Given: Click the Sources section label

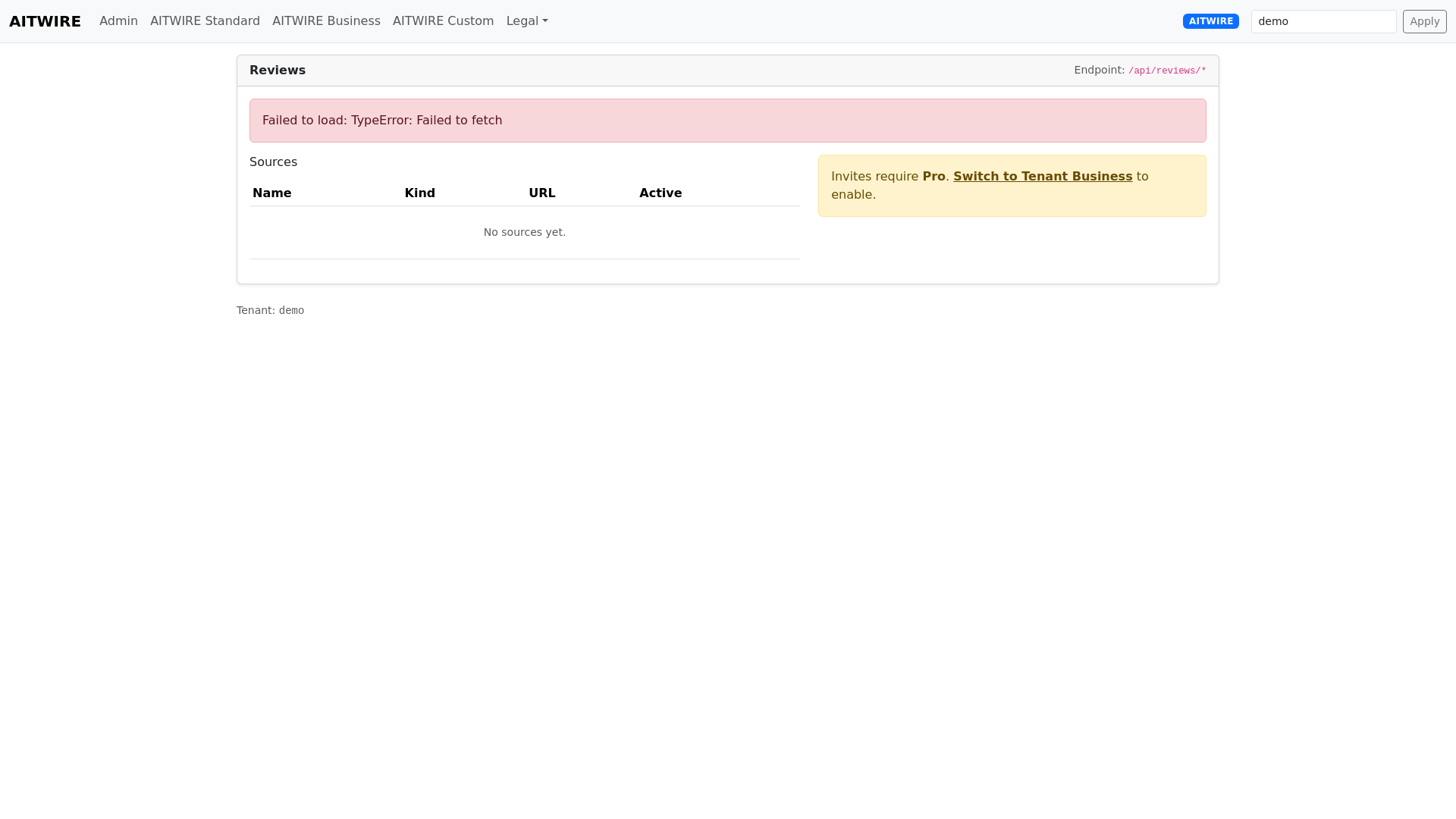Looking at the screenshot, I should point(273,162).
